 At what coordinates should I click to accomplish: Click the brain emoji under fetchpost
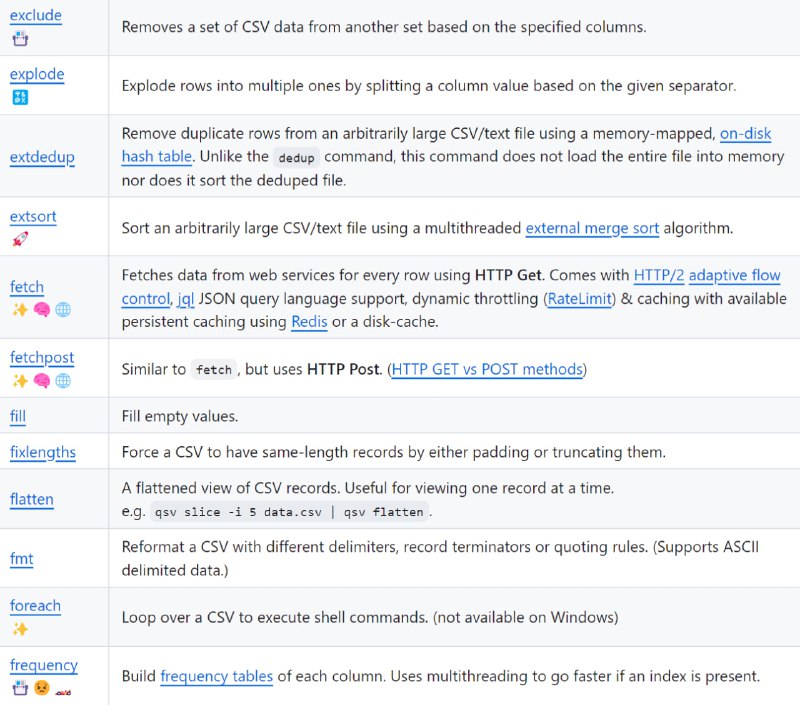41,380
